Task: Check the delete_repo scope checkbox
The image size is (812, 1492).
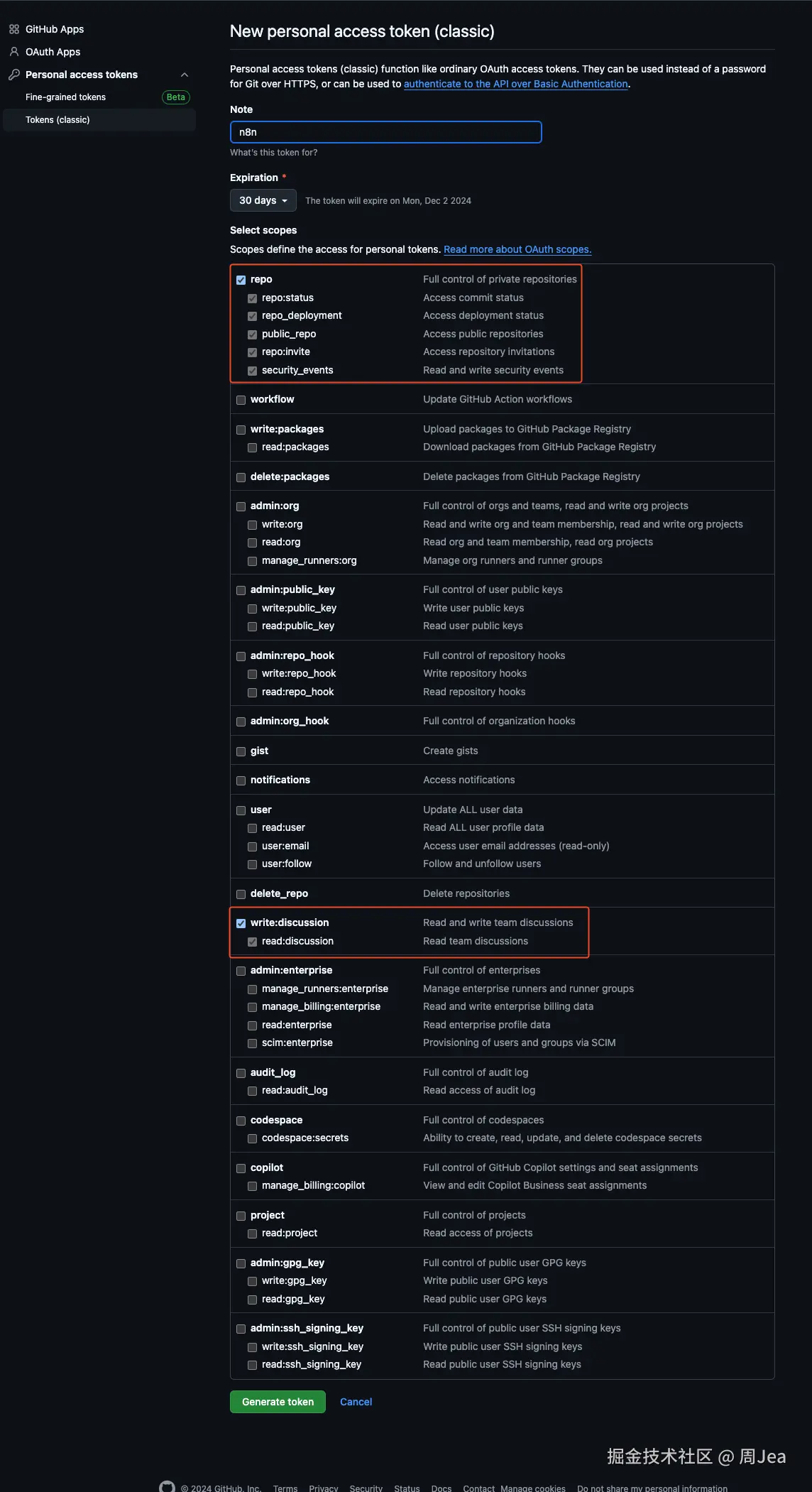Action: [x=241, y=894]
